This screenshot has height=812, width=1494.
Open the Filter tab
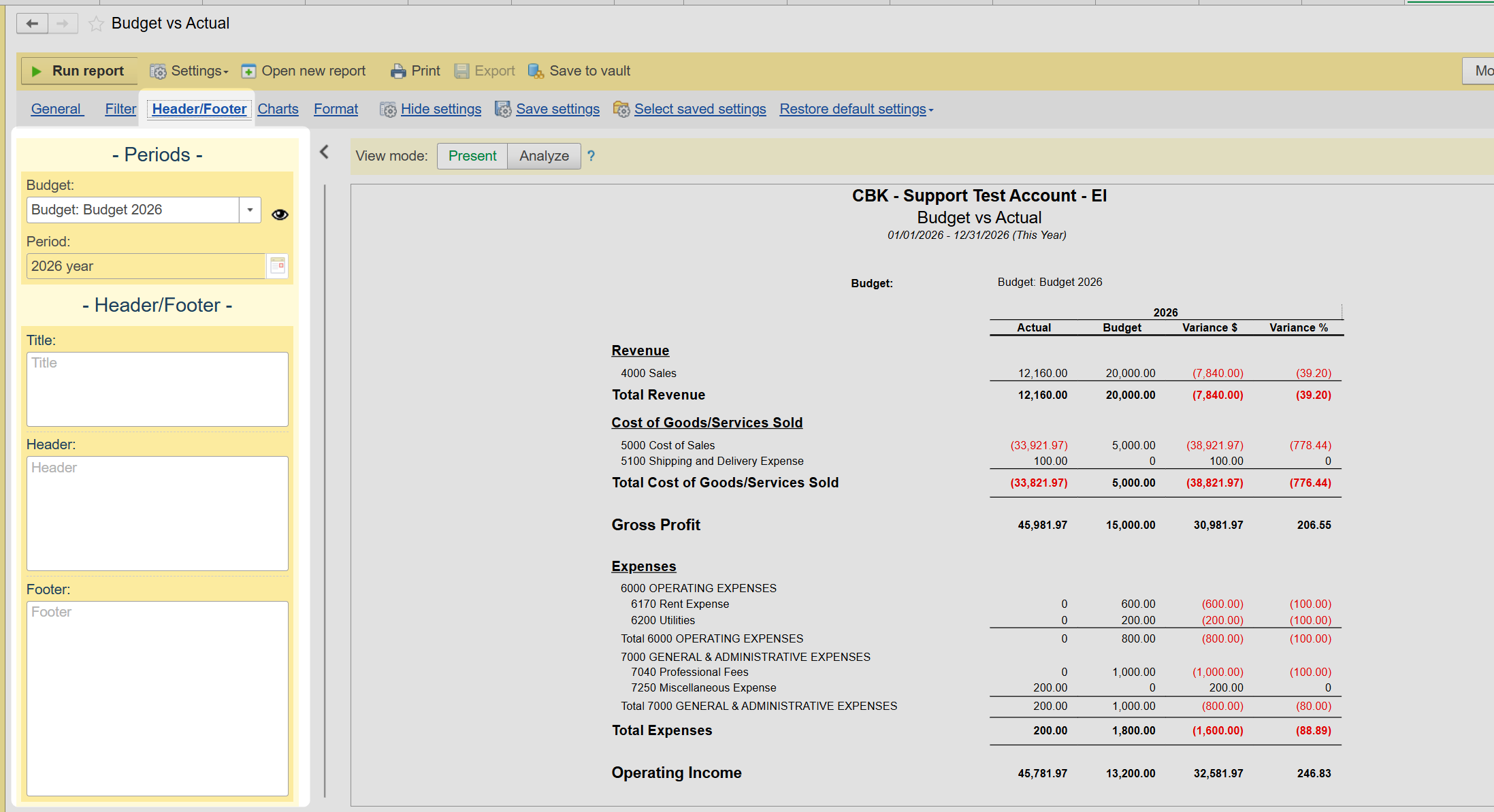pos(120,110)
